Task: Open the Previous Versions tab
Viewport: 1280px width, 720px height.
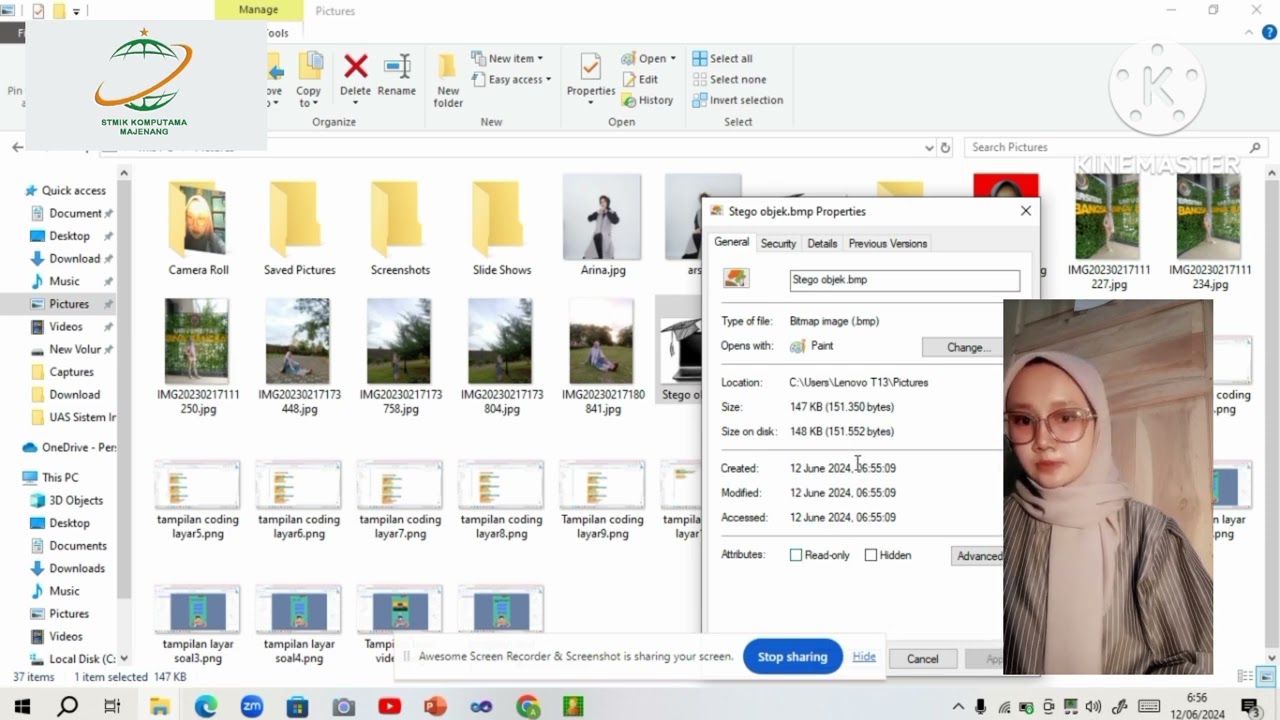Action: click(x=888, y=243)
